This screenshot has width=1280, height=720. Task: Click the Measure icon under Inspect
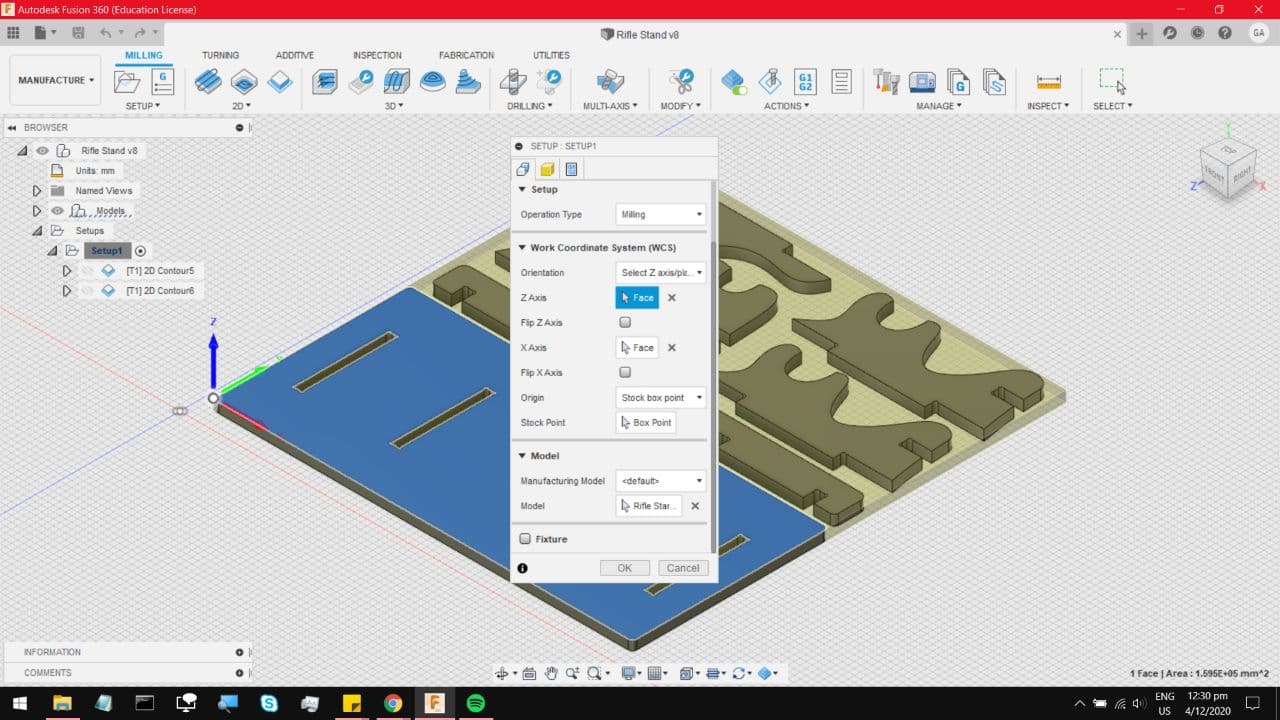click(x=1048, y=81)
